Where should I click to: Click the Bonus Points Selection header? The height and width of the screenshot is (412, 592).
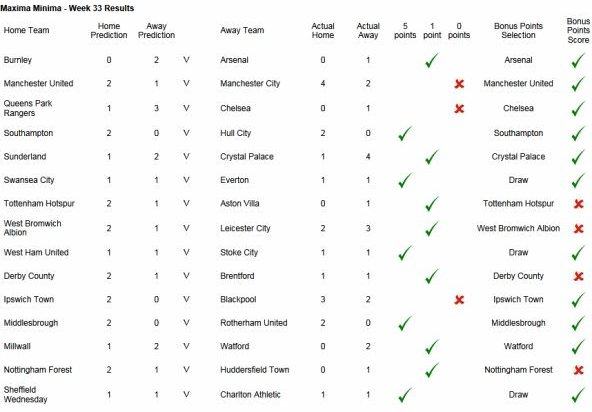pyautogui.click(x=518, y=31)
